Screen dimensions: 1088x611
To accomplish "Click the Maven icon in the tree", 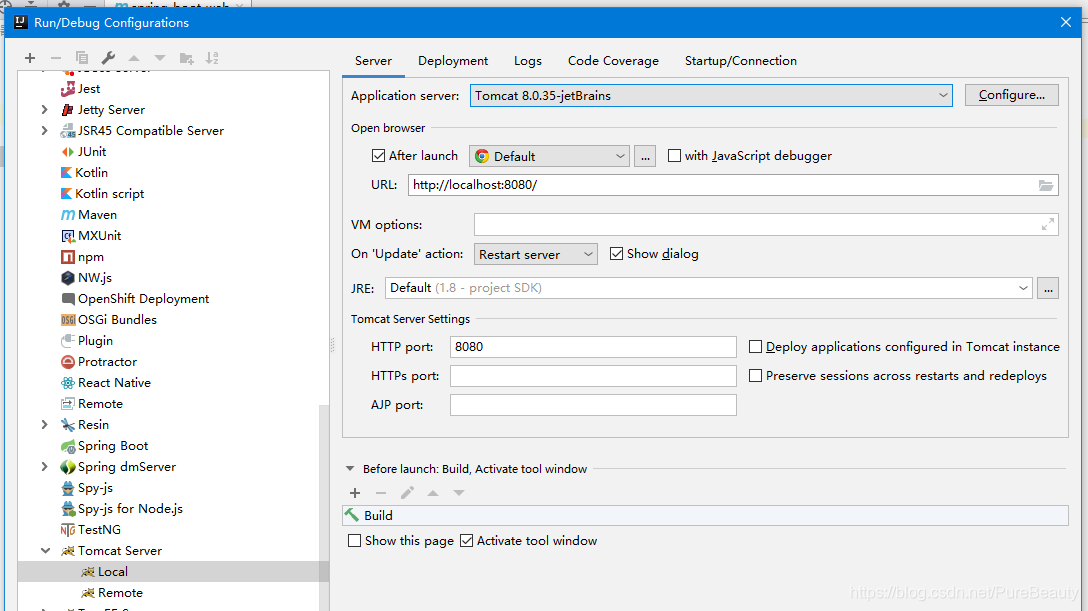I will [x=67, y=215].
